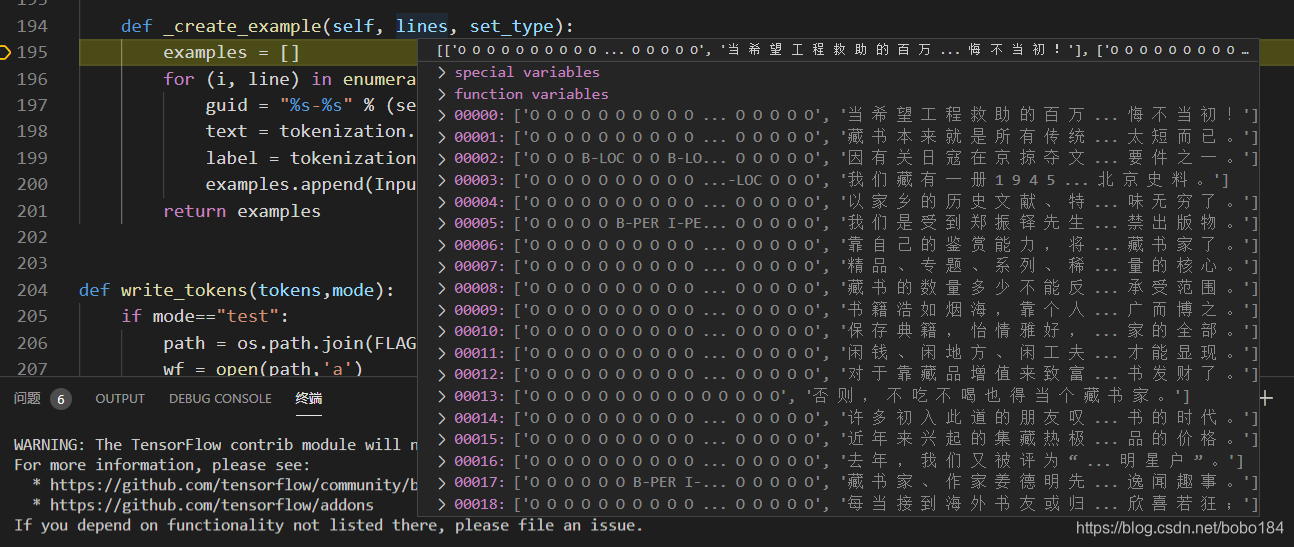Click line number 204 in the gutter
The image size is (1294, 547).
pos(32,290)
